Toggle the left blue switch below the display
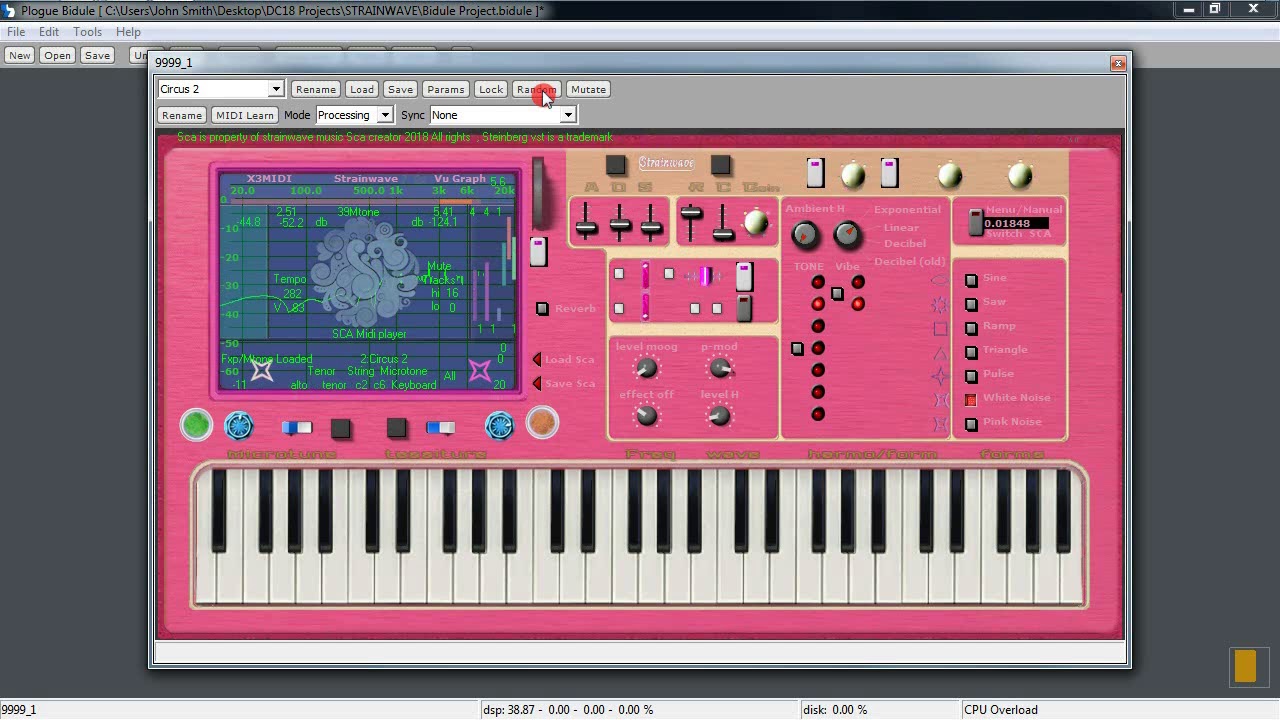Viewport: 1280px width, 720px height. 296,427
